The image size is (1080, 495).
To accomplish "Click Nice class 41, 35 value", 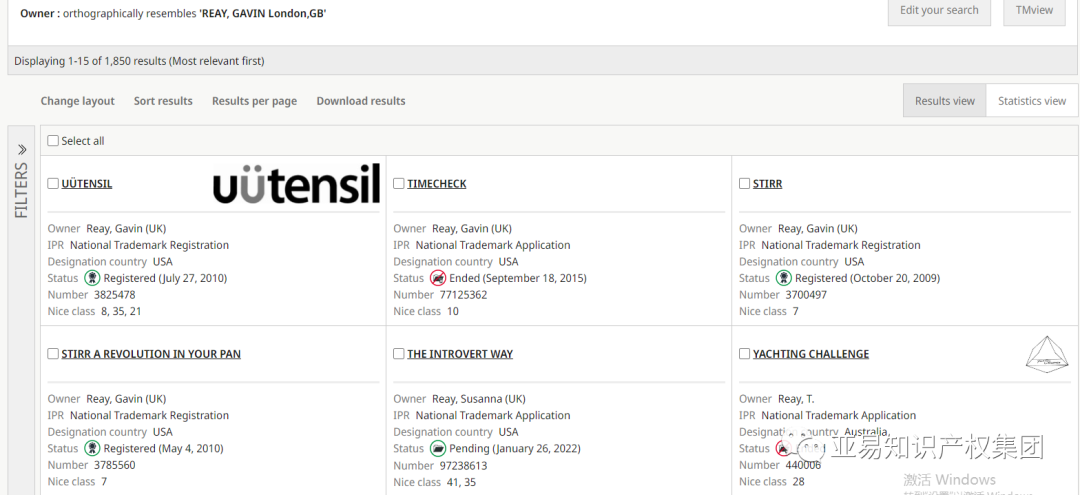I will tap(461, 482).
